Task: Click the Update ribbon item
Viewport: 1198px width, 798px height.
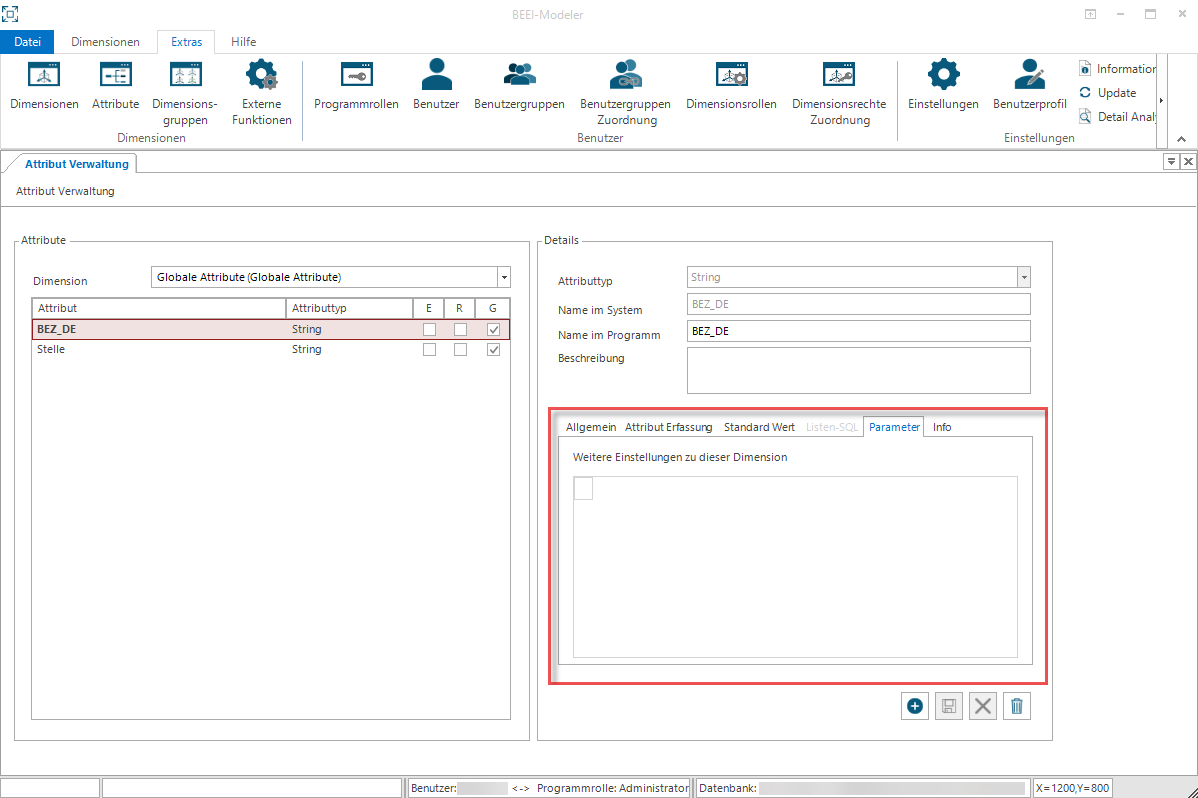Action: coord(1108,92)
